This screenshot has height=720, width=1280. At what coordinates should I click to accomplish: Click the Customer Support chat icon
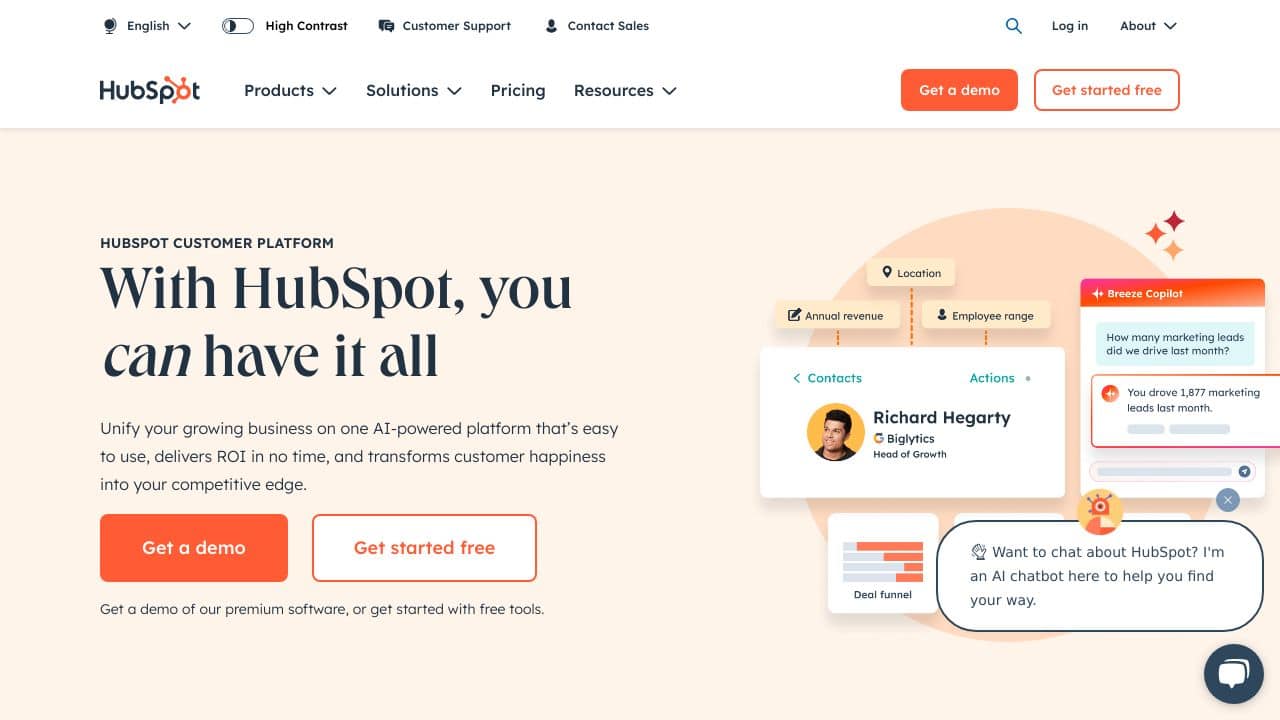386,26
